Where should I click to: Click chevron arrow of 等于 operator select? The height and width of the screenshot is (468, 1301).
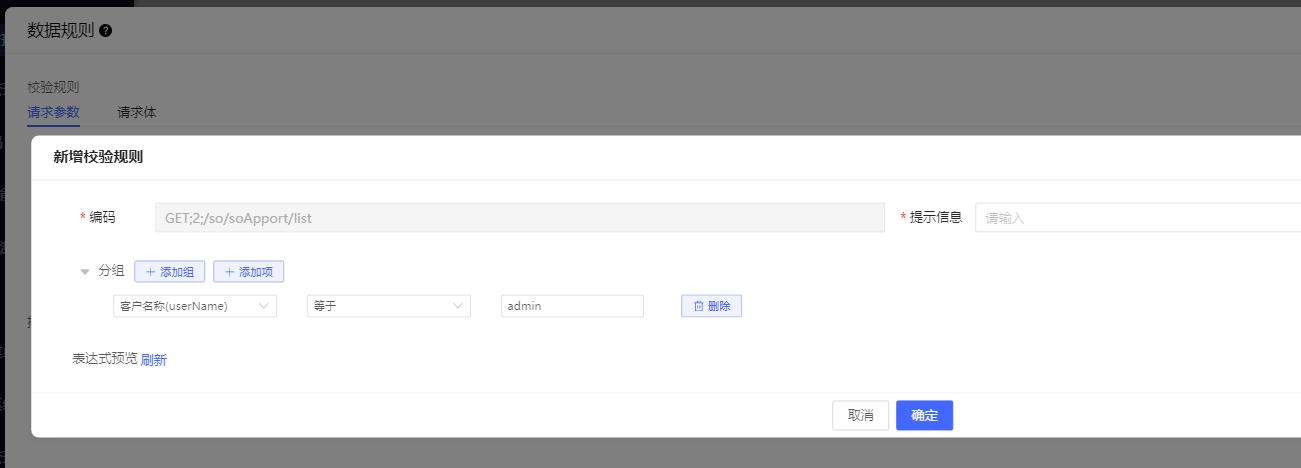(458, 306)
